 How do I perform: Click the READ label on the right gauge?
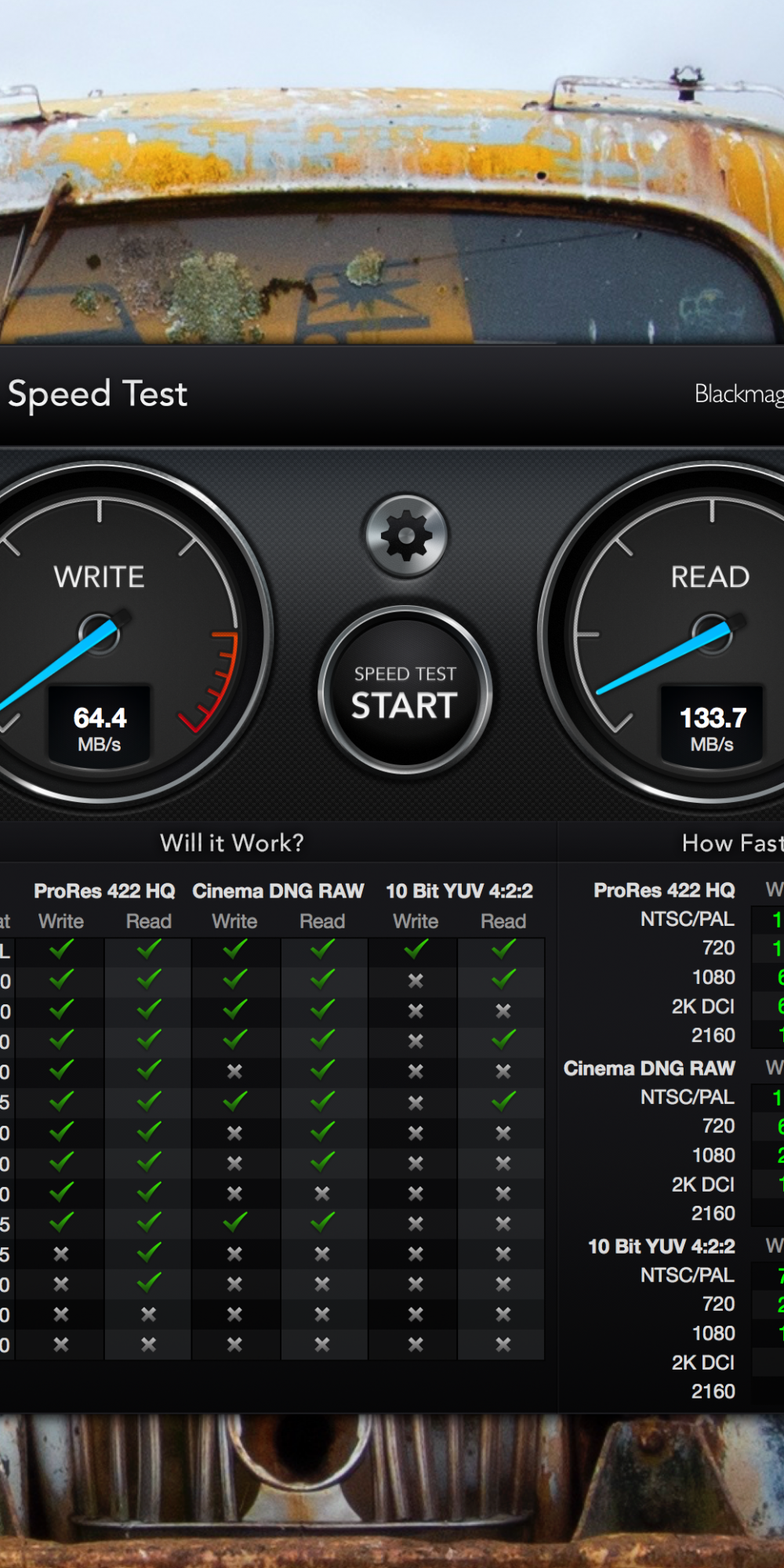coord(710,577)
